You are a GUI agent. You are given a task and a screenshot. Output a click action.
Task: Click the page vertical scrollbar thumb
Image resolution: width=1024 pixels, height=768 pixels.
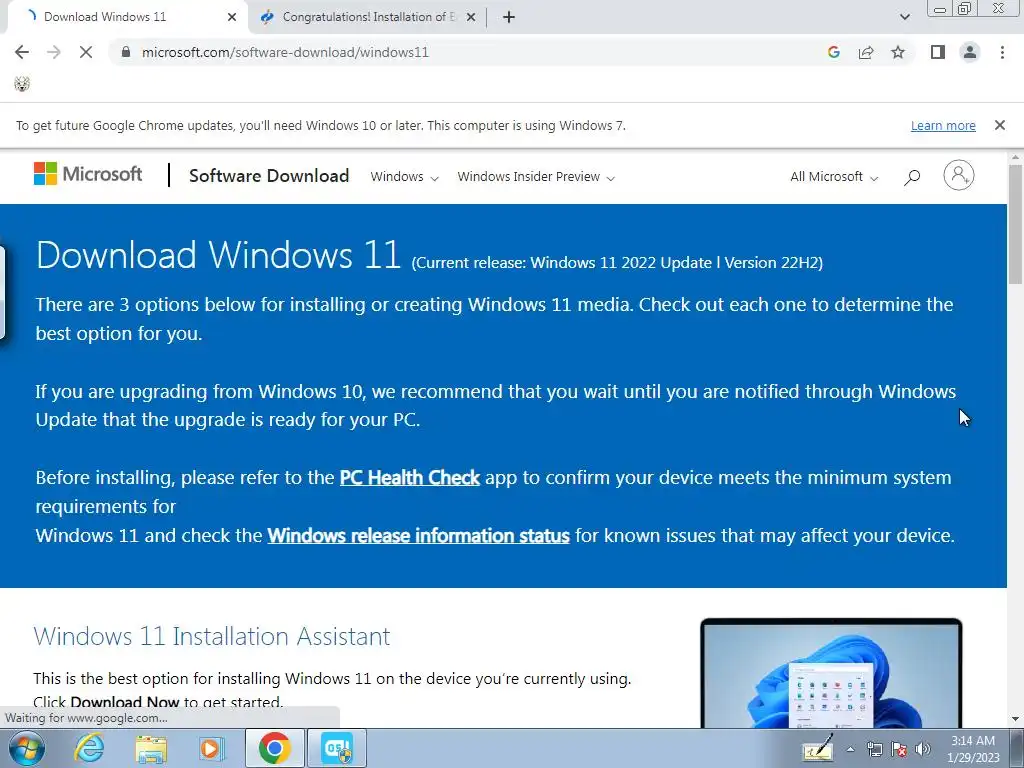(x=1015, y=225)
